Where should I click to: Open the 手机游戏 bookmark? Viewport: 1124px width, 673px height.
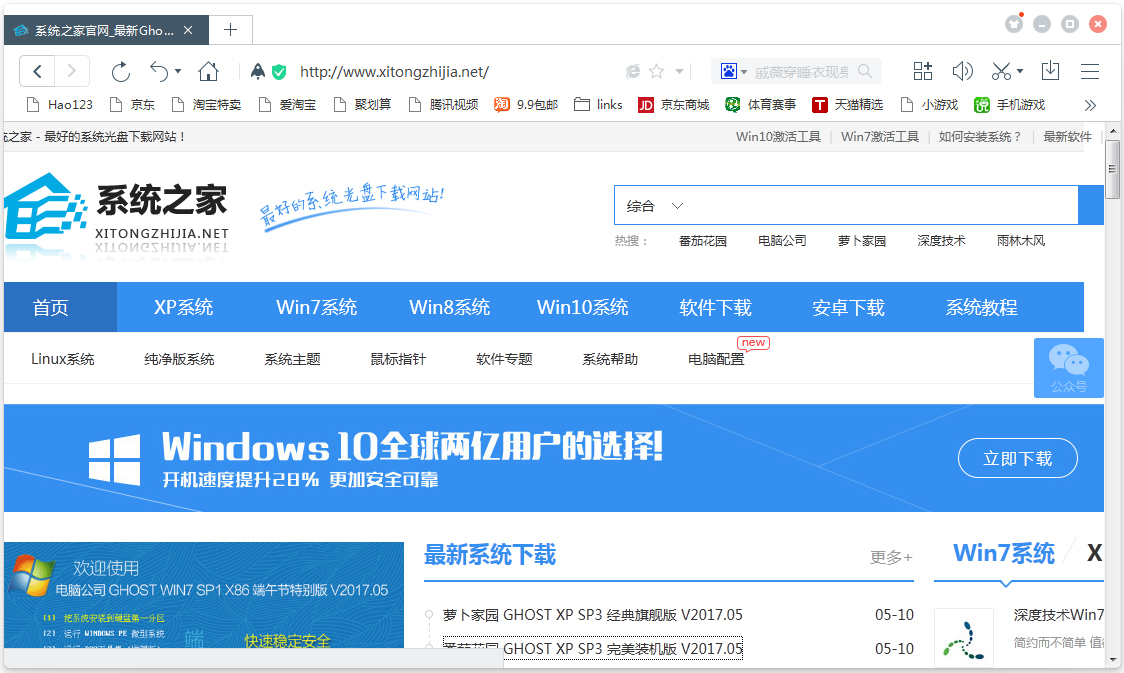(1009, 105)
